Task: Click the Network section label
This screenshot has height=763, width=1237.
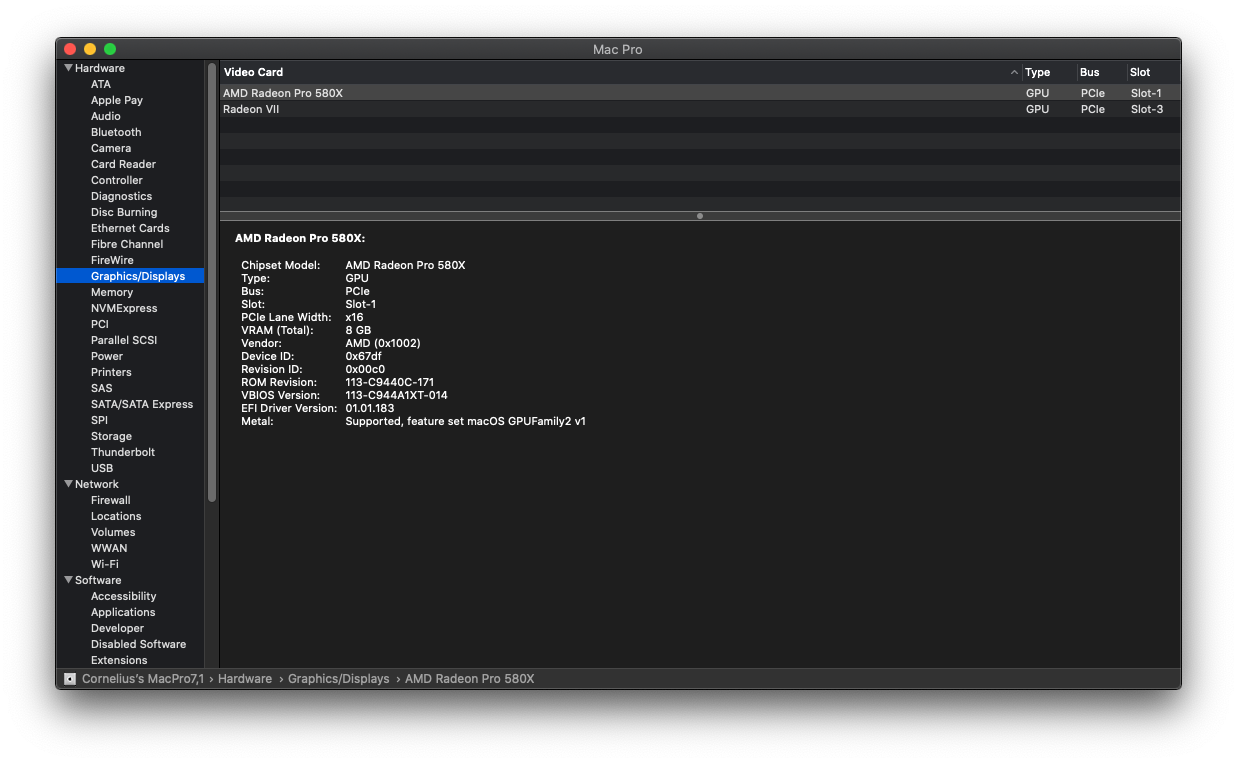Action: click(97, 484)
